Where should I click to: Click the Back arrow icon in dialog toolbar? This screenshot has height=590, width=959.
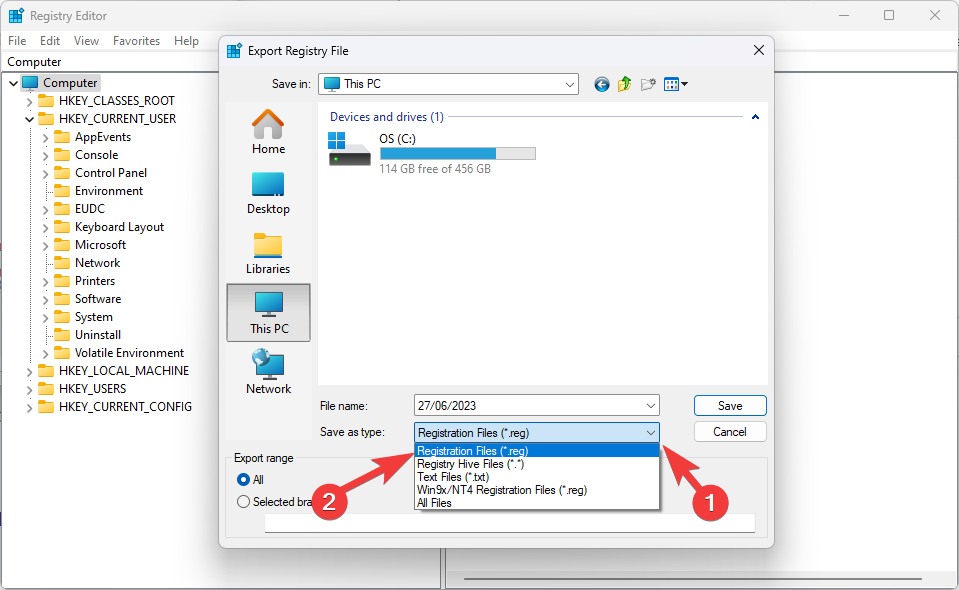(x=601, y=85)
